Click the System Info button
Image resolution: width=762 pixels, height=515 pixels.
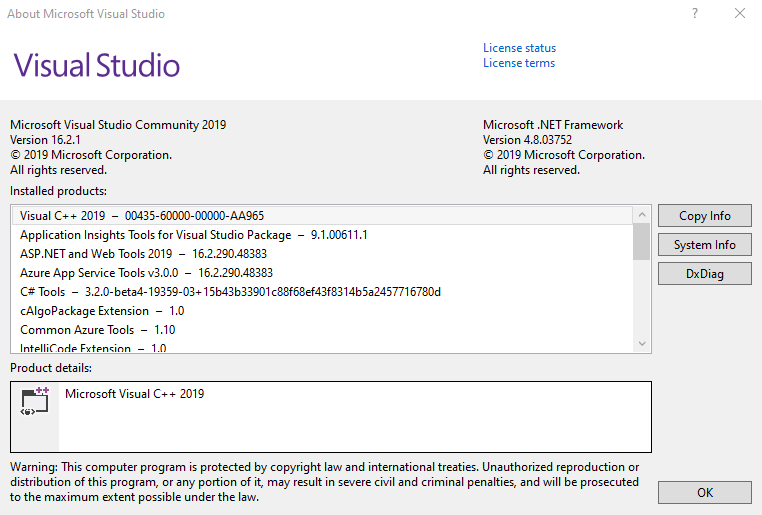(x=704, y=245)
